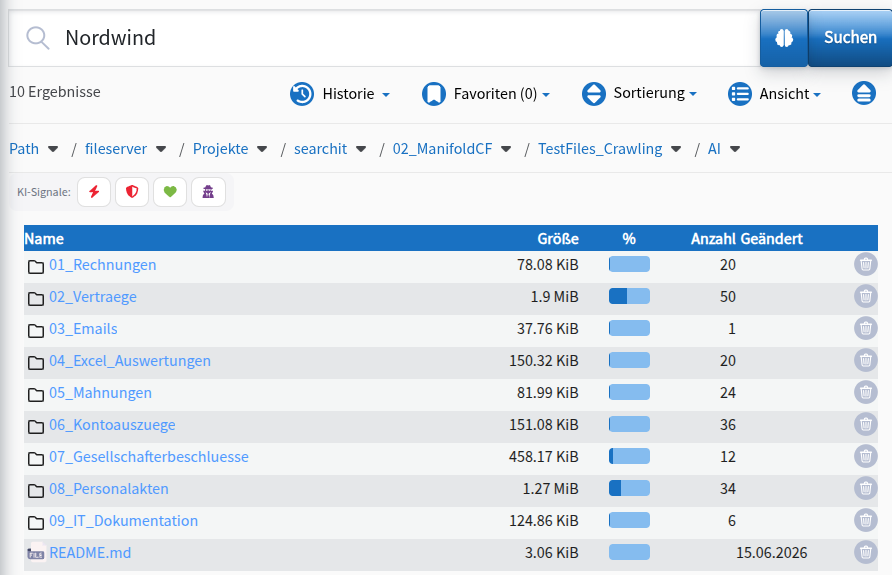Expand the TestFiles_Crawling breadcrumb arrow

[676, 149]
